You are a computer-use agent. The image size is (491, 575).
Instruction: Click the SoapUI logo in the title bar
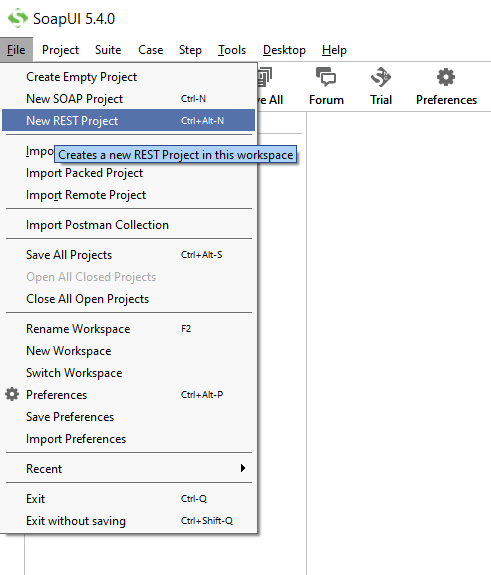click(18, 18)
